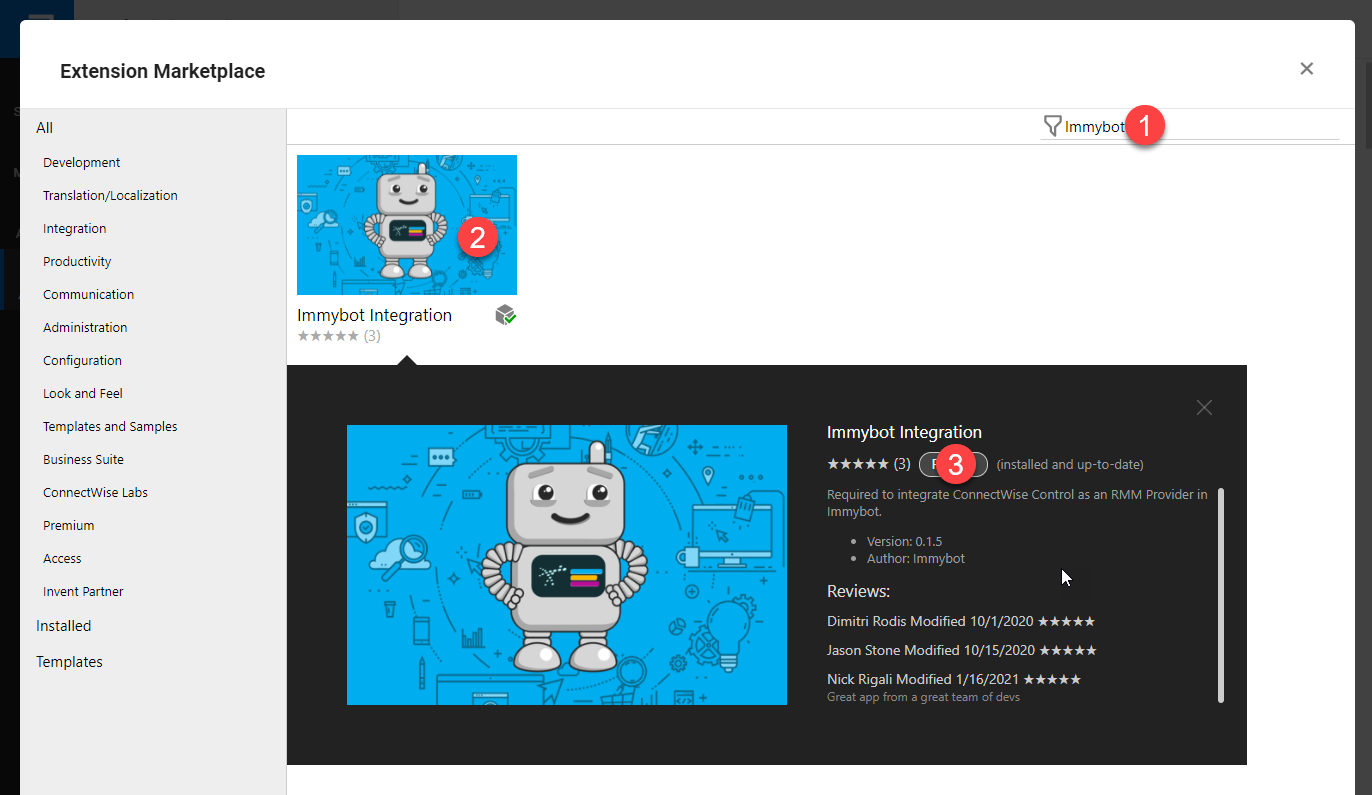Click the large Immybot robot preview image

click(x=566, y=564)
